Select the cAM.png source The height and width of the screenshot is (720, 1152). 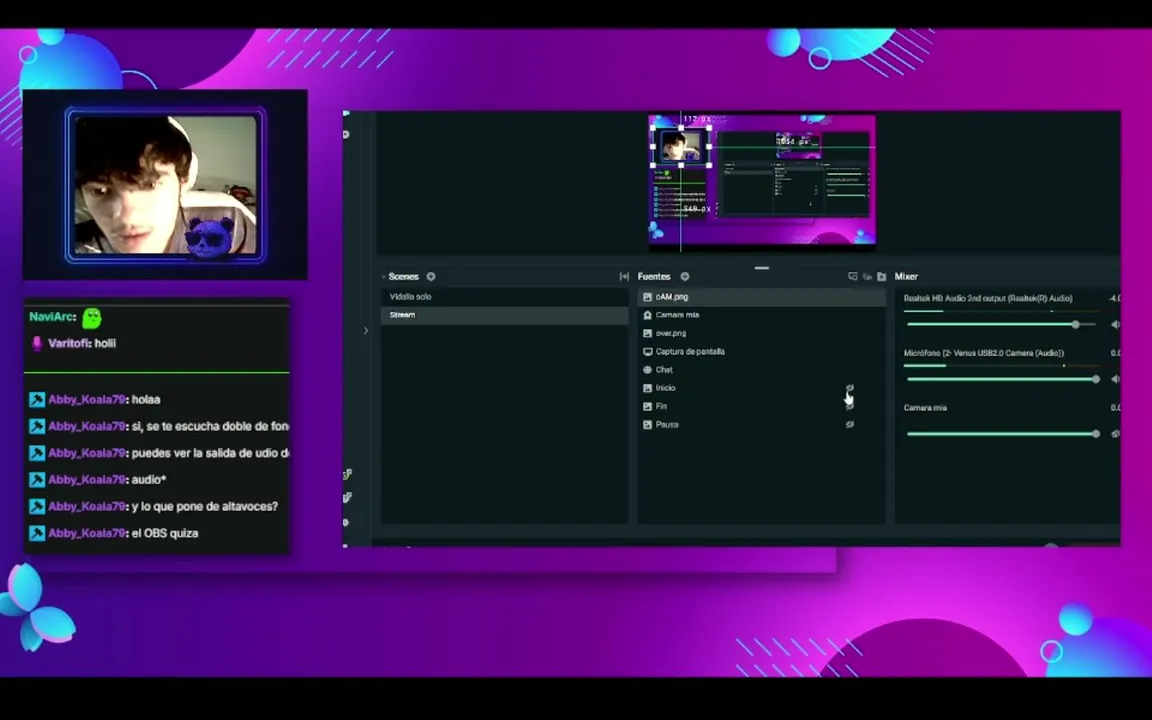pos(761,297)
